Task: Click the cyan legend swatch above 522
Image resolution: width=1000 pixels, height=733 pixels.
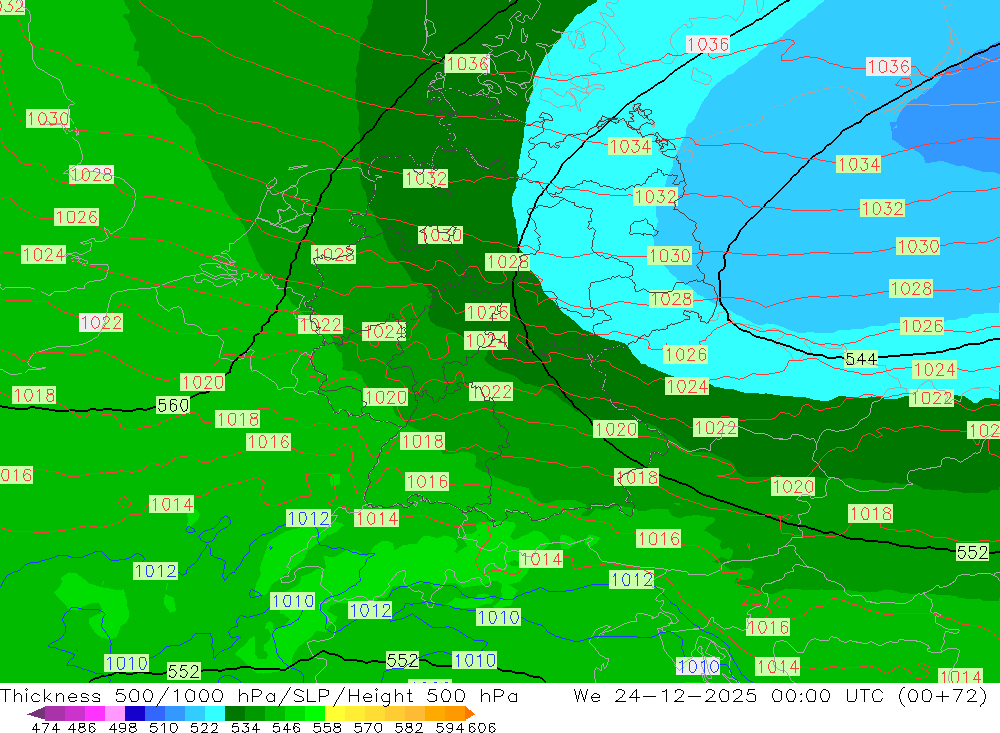Action: click(215, 713)
